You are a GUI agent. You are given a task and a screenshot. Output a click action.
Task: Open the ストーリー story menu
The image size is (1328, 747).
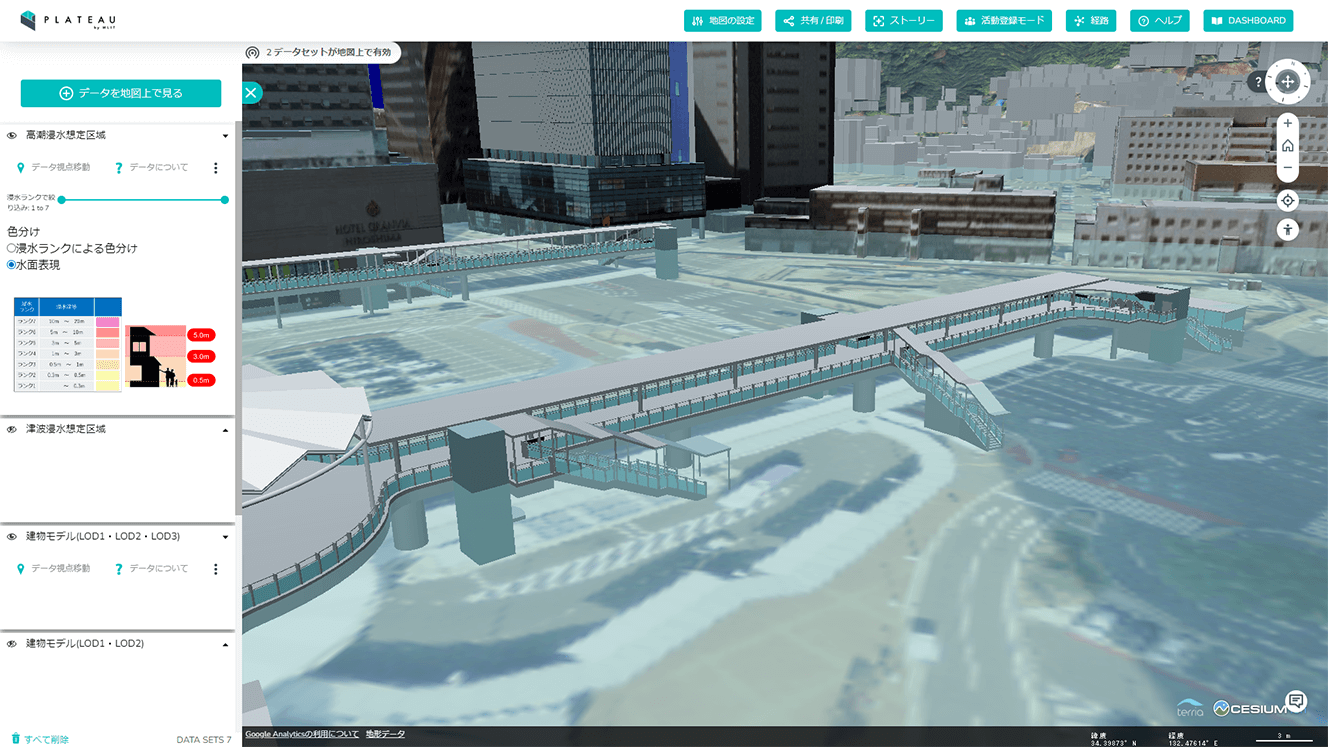tap(903, 21)
